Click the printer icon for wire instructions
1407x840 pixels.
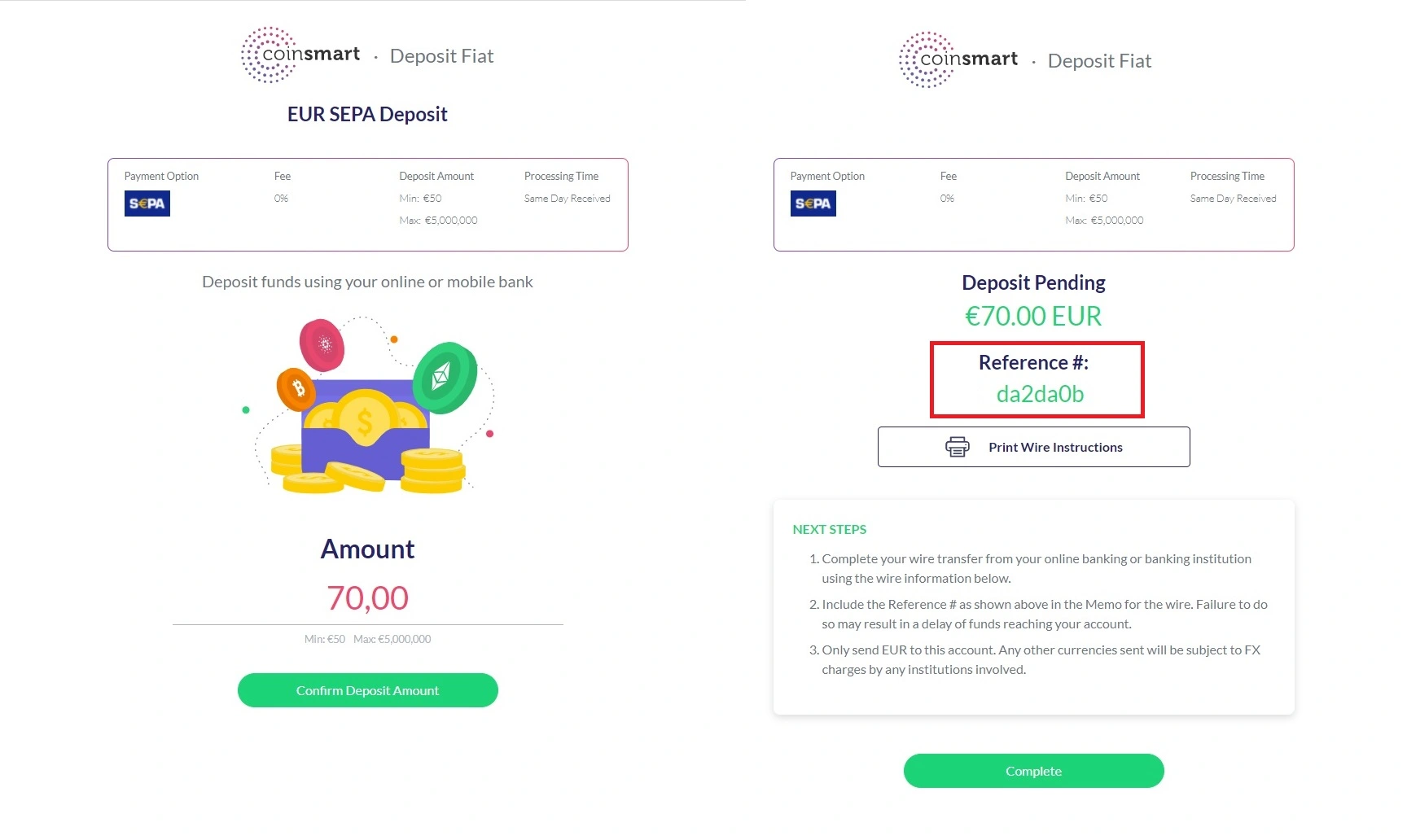(x=958, y=446)
